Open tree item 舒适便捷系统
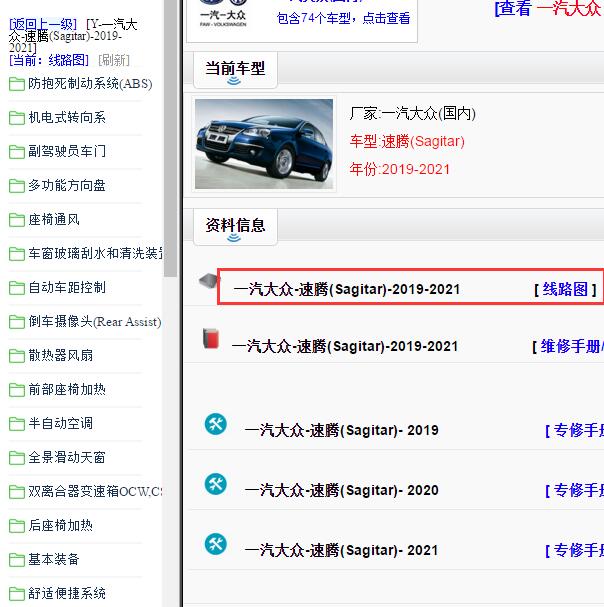Viewport: 604px width, 607px height. pyautogui.click(x=67, y=593)
